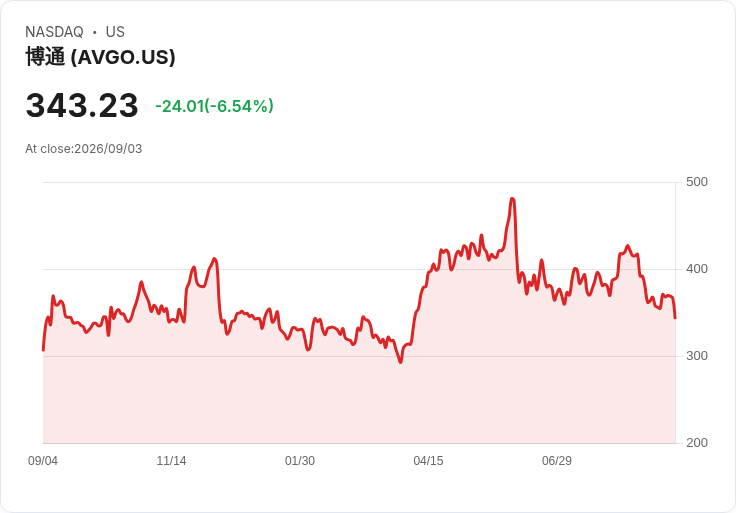This screenshot has width=736, height=513.
Task: Click the 06/29 x-axis date label
Action: 557,460
